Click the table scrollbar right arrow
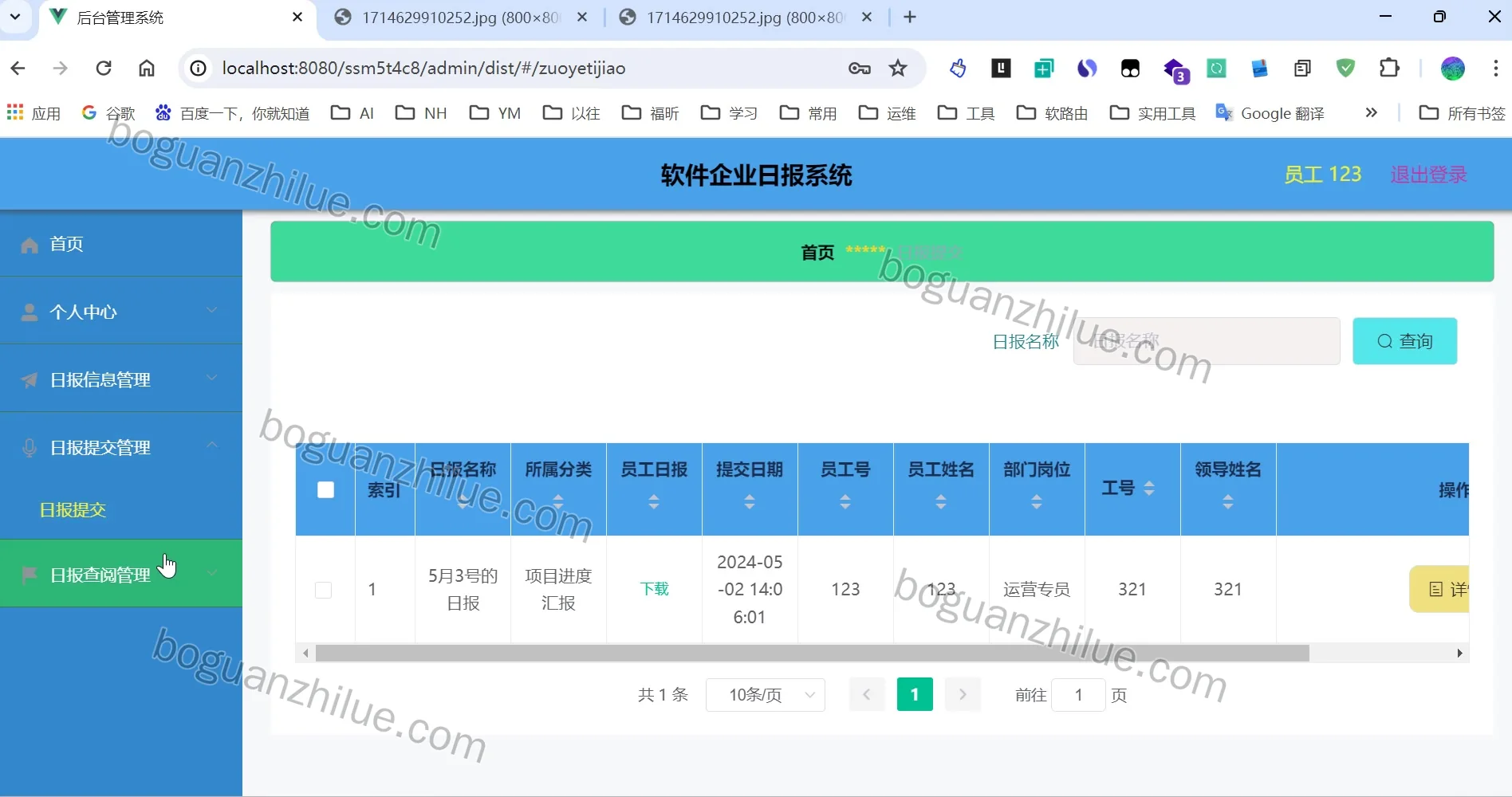The height and width of the screenshot is (797, 1512). [x=1459, y=654]
